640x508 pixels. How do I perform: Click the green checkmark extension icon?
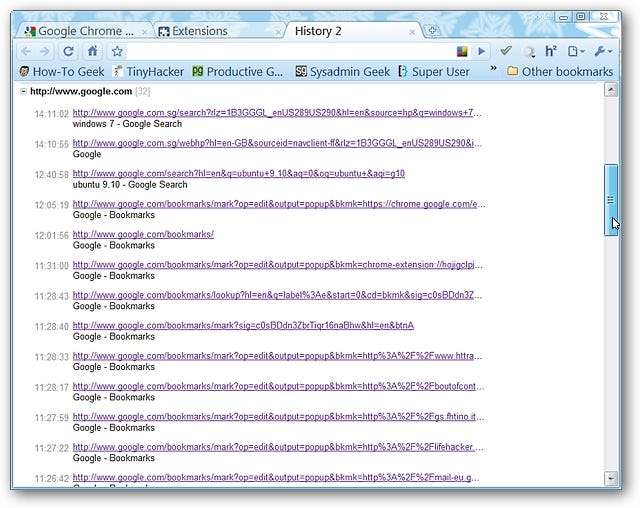click(x=507, y=51)
